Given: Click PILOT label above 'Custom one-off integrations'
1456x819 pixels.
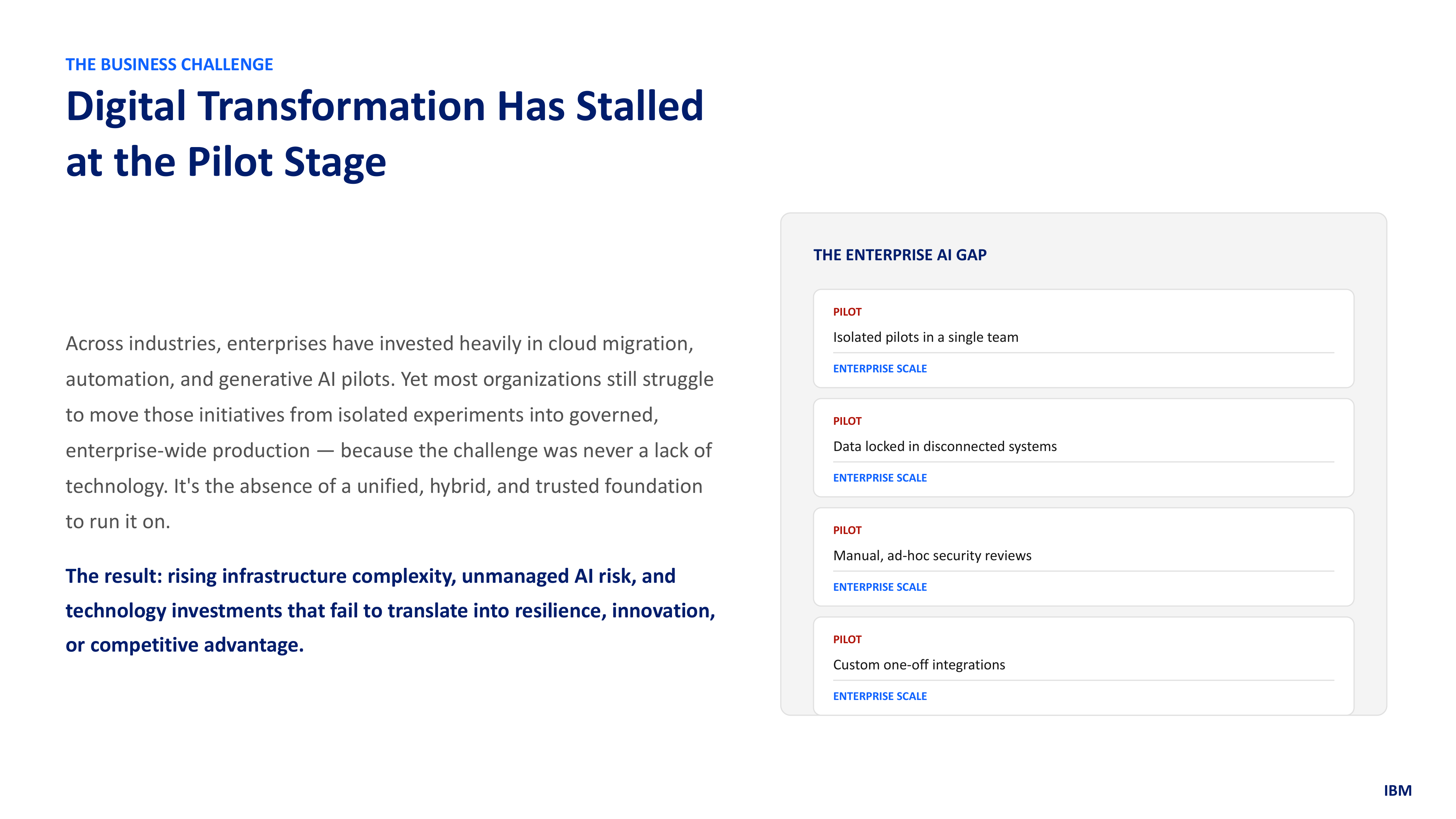Looking at the screenshot, I should pyautogui.click(x=847, y=639).
